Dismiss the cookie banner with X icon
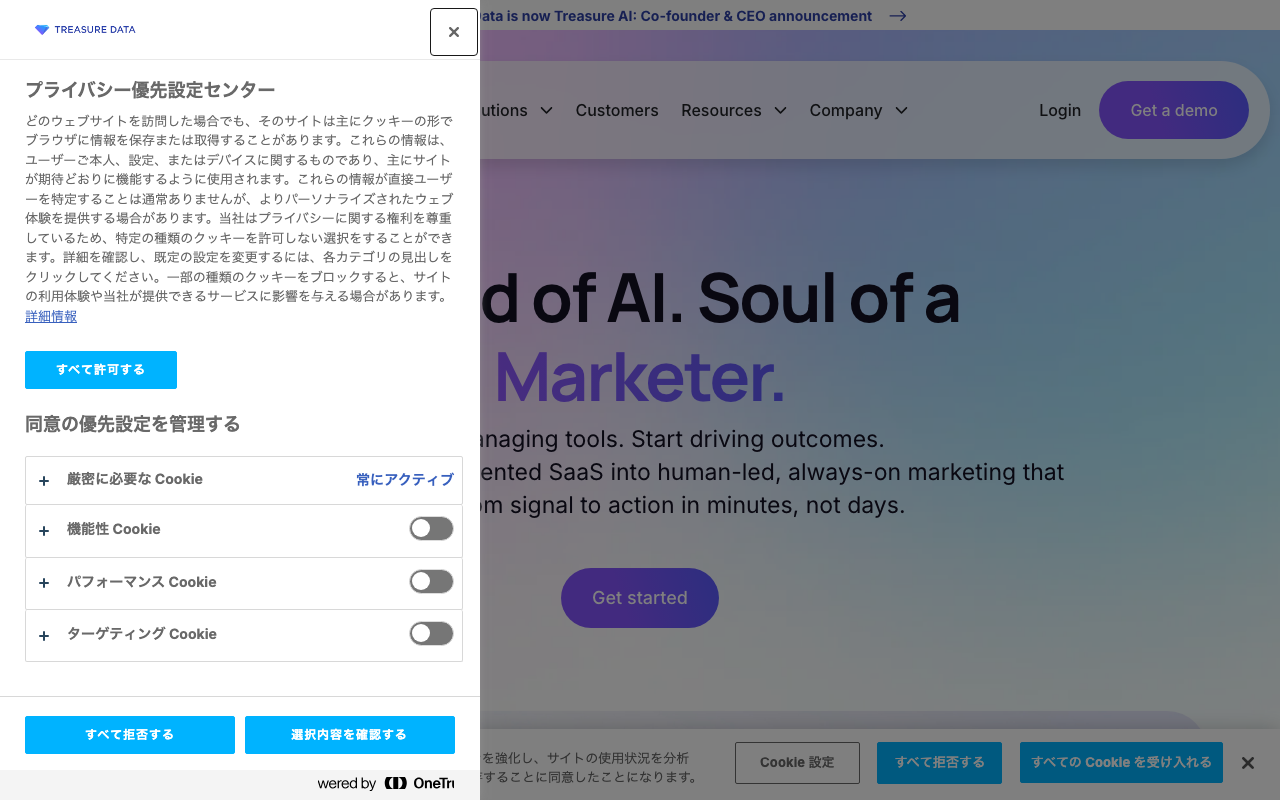This screenshot has height=800, width=1280. pos(1248,763)
